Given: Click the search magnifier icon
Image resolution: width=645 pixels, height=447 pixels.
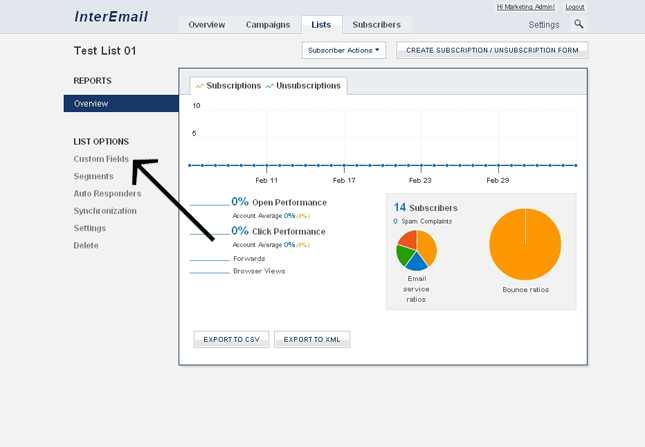Looking at the screenshot, I should click(x=578, y=24).
